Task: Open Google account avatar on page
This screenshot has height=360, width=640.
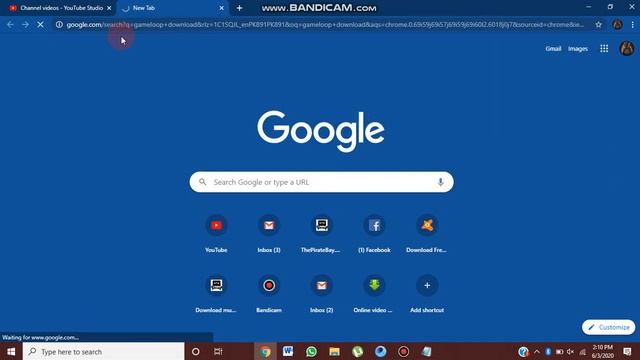Action: (627, 49)
